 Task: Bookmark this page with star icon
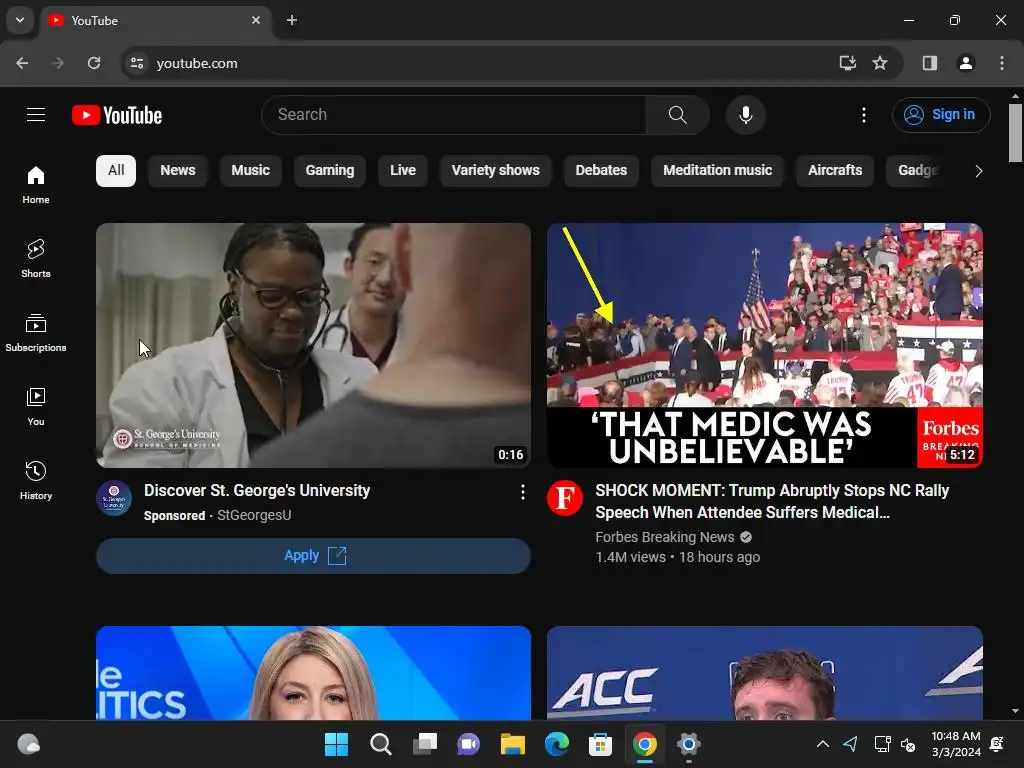click(x=880, y=63)
